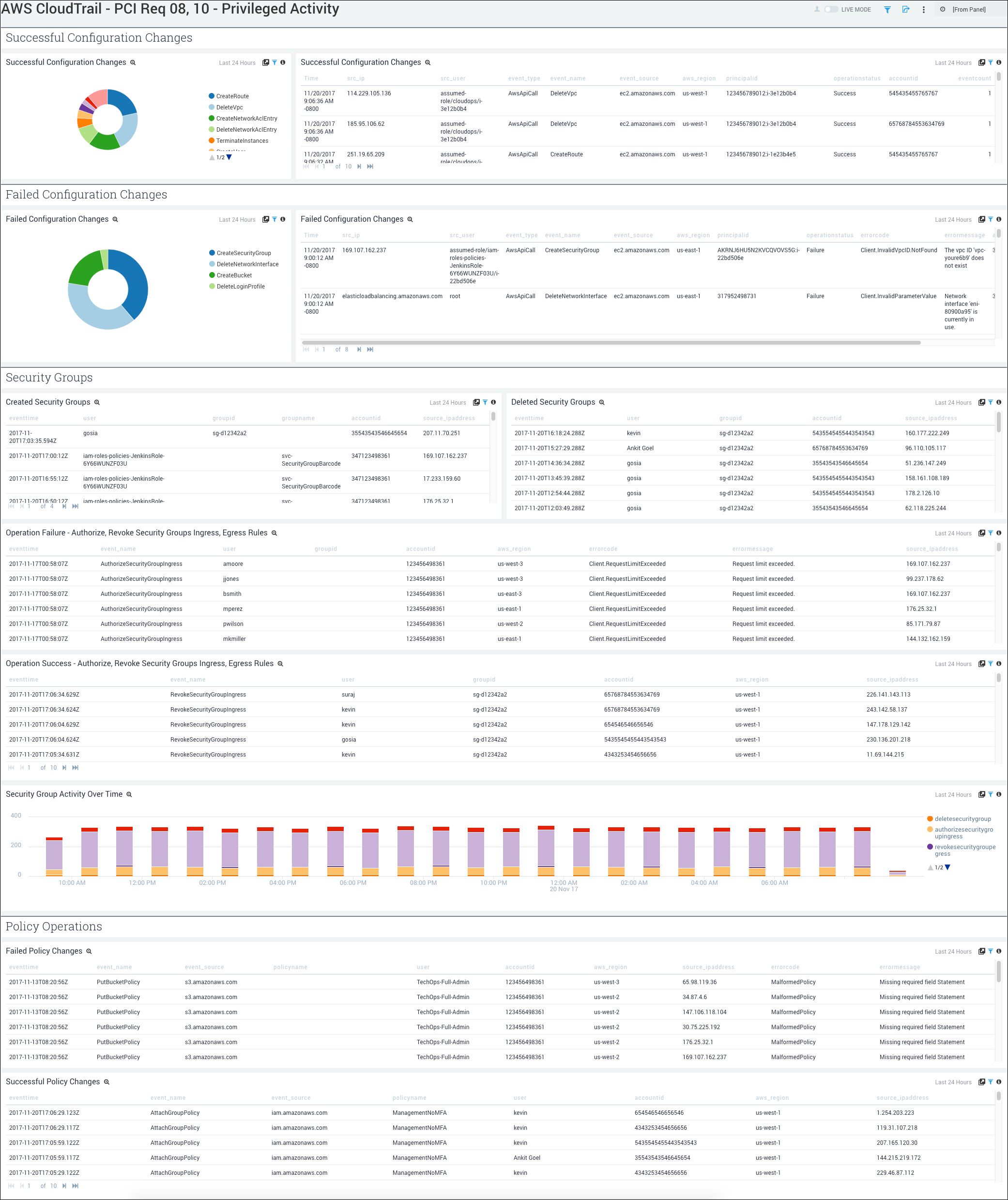The height and width of the screenshot is (1200, 1008).
Task: Go to next page of Successful Configuration Changes table
Action: (x=359, y=167)
